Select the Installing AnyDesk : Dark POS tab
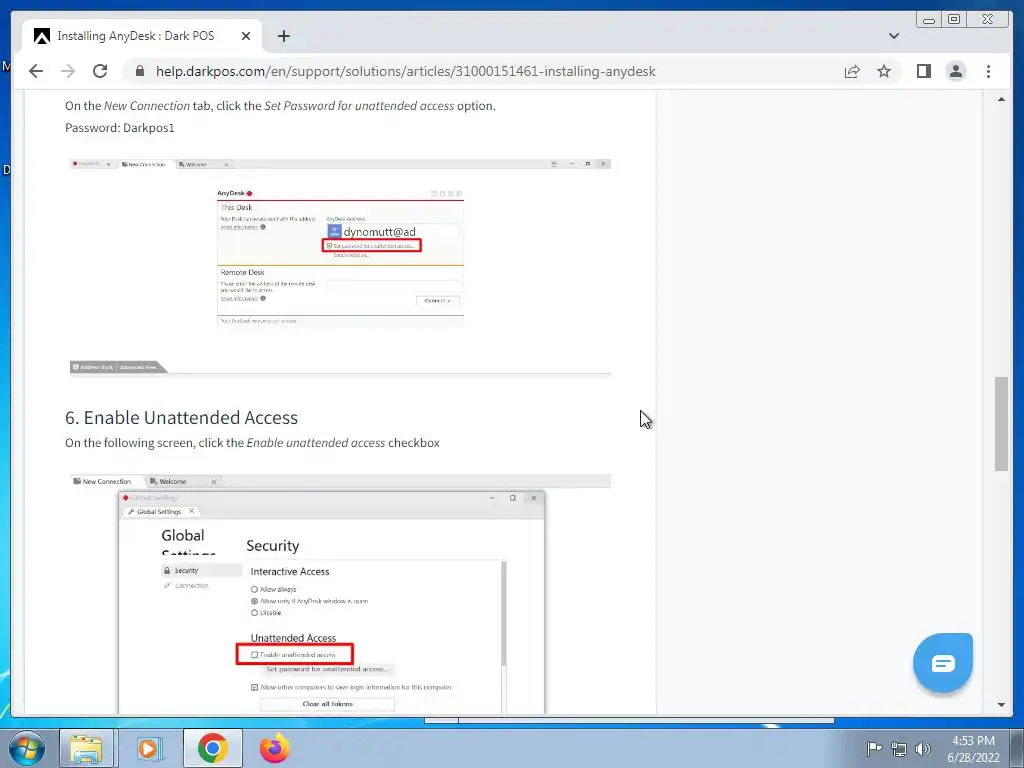 pos(142,36)
